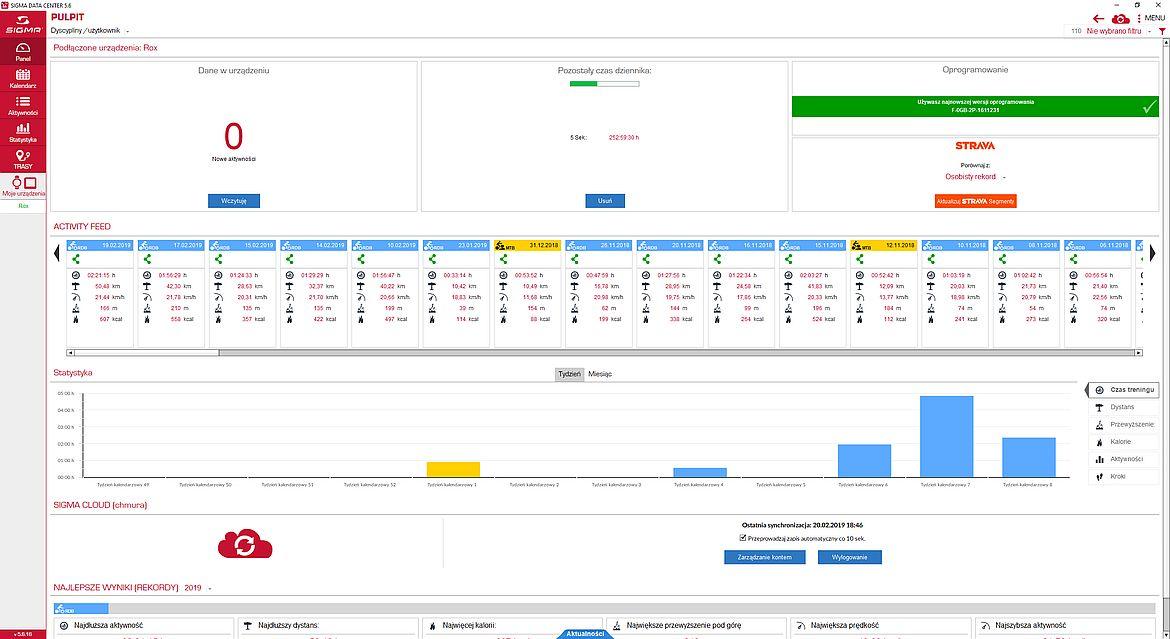Go to Statystyka in the sidebar

[22, 132]
